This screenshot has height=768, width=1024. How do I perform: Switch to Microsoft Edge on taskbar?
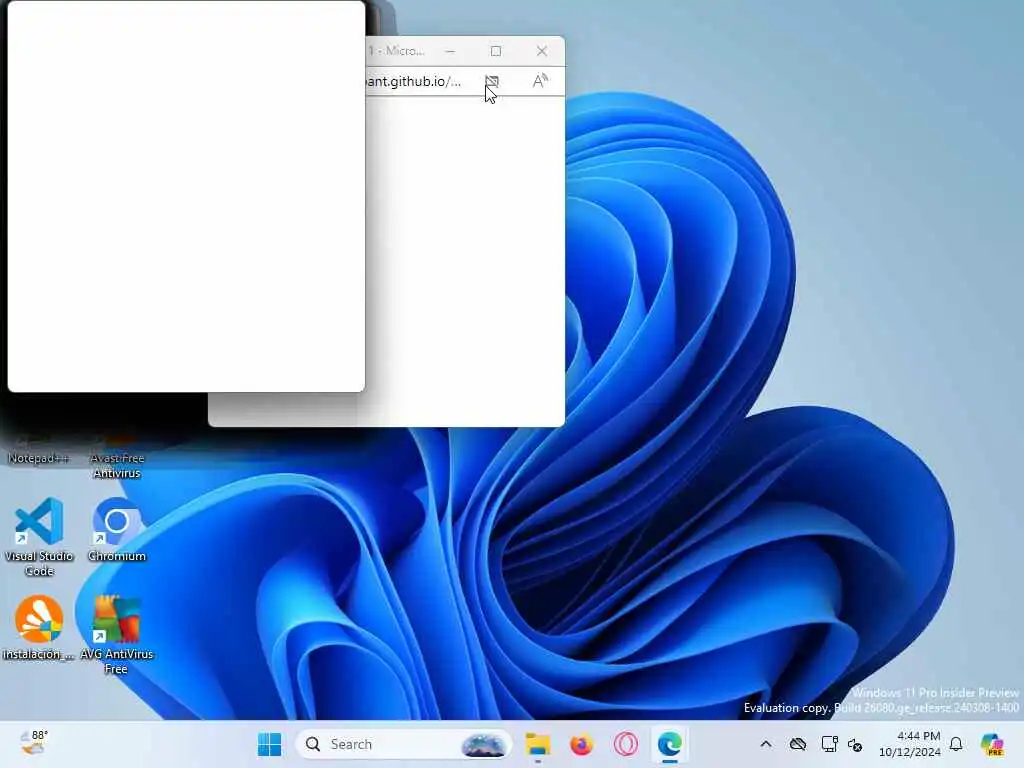point(669,744)
